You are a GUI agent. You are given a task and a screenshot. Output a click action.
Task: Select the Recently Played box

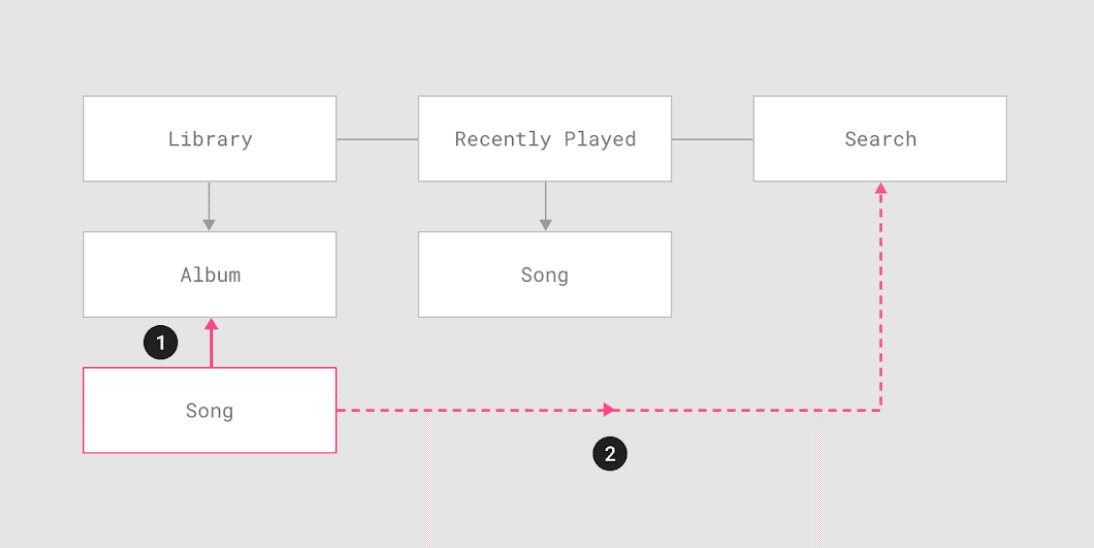(x=545, y=139)
